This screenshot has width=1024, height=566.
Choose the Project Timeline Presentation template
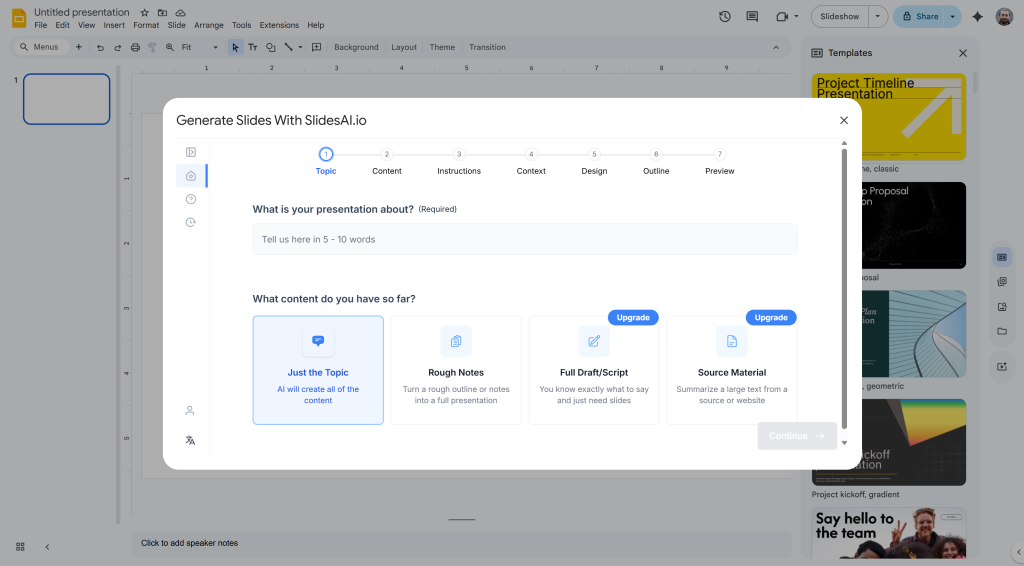[888, 117]
